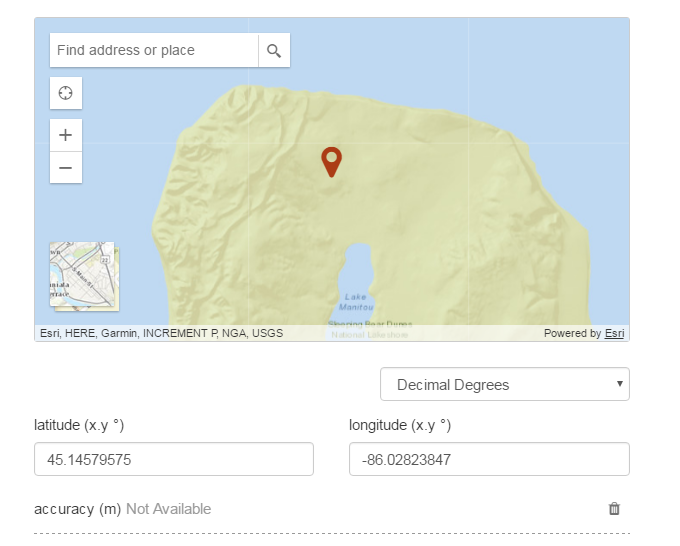This screenshot has width=680, height=546.
Task: Click the longitude (x.y °) label
Action: [400, 425]
